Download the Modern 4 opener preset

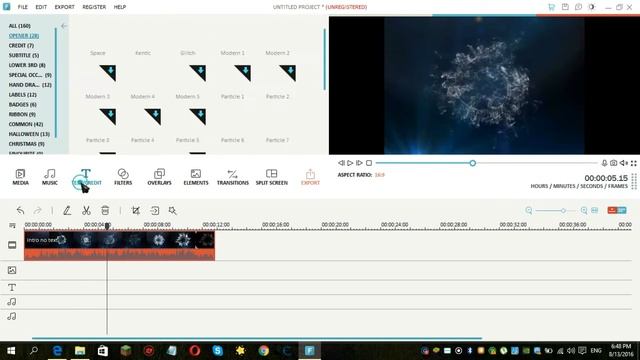153,116
